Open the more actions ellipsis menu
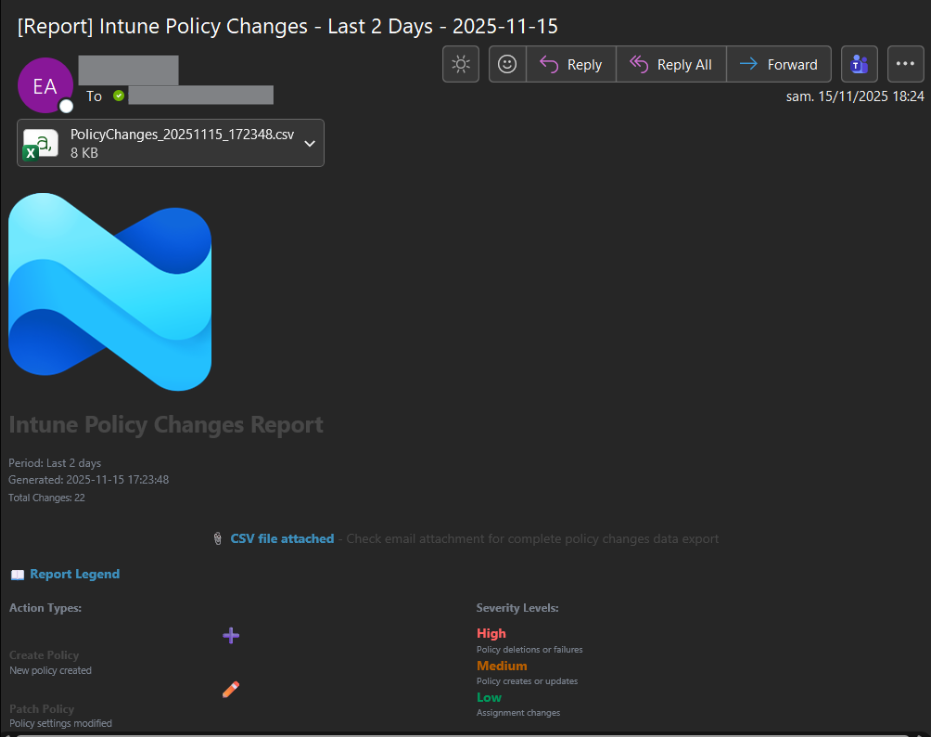 pos(905,63)
